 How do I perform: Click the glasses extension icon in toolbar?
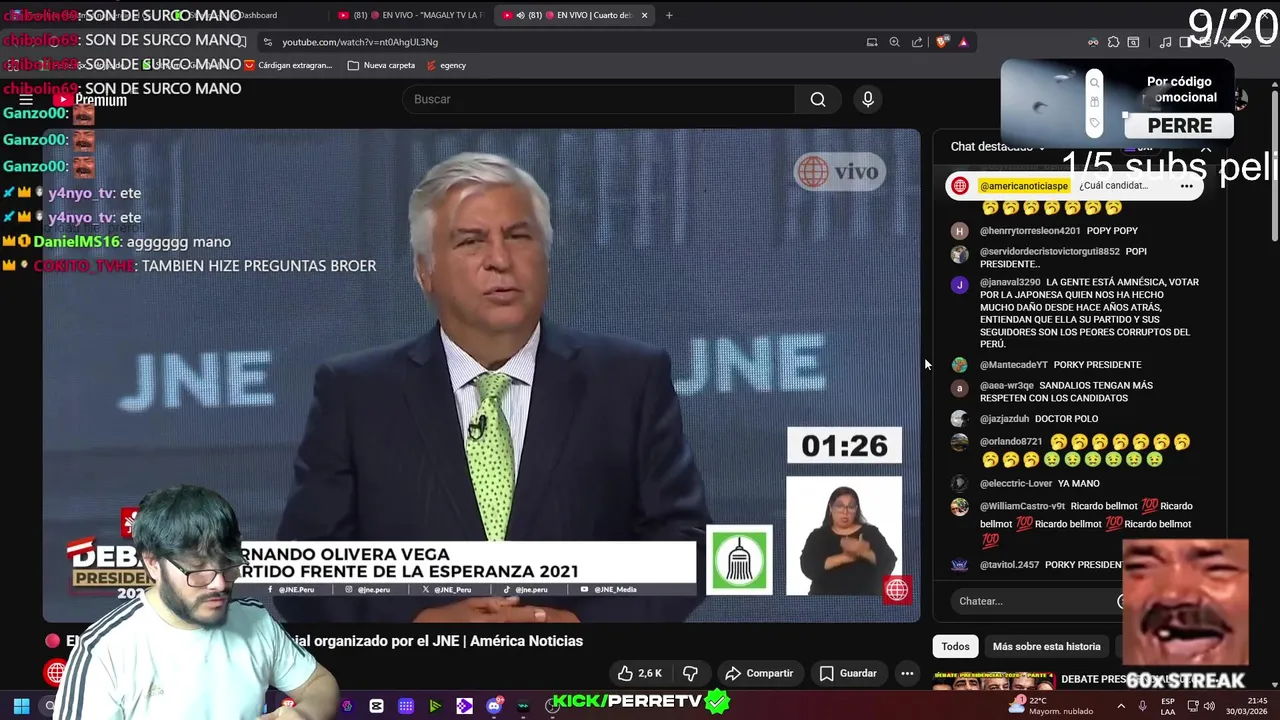click(1093, 42)
